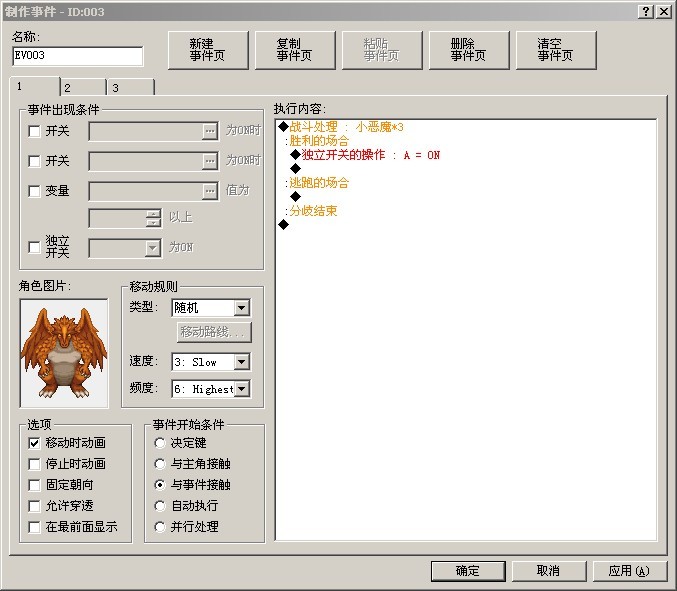Image resolution: width=677 pixels, height=591 pixels.
Task: Enable the second 开关 condition checkbox
Action: 34,161
